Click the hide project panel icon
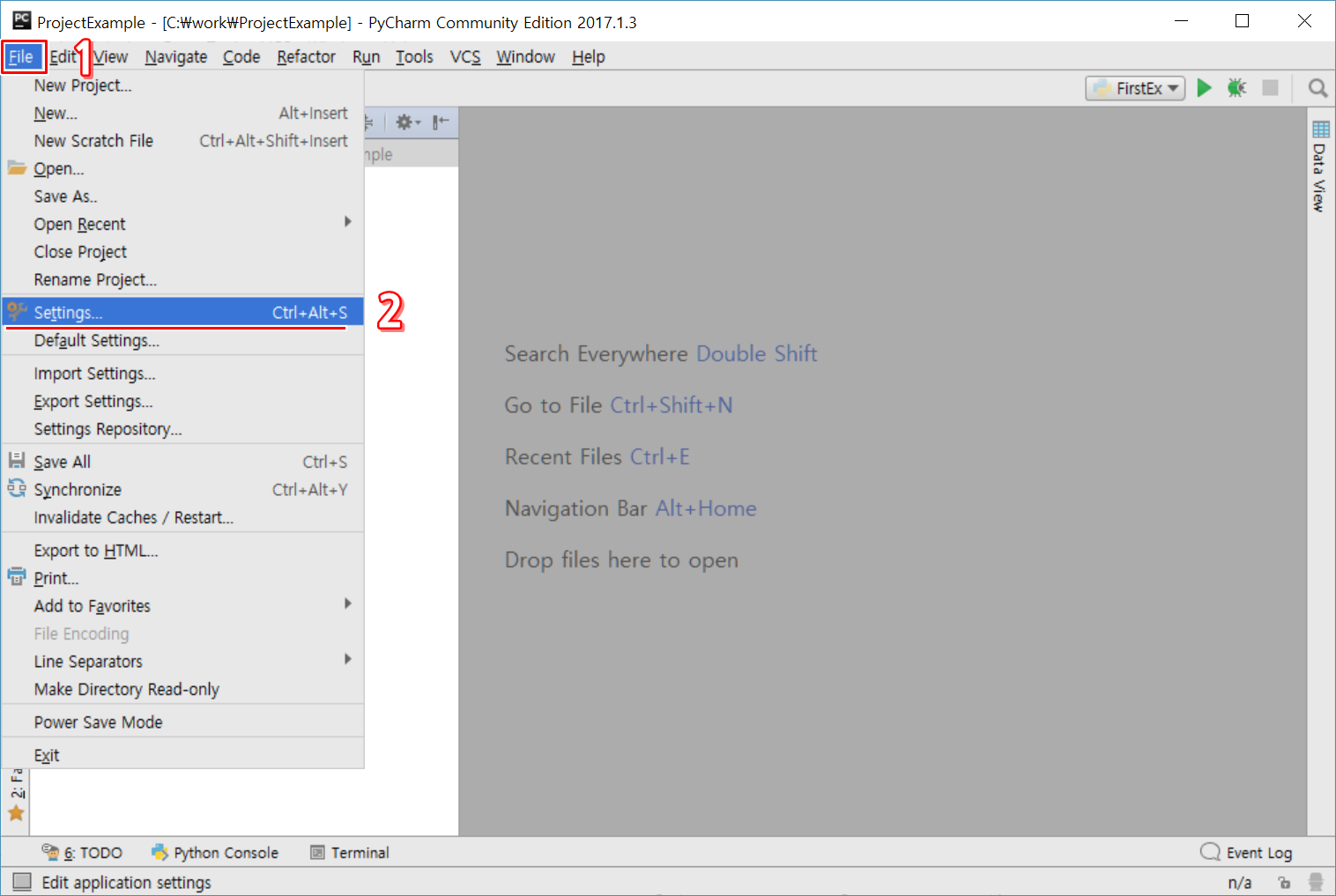Screen dimensions: 1336x896 point(441,122)
